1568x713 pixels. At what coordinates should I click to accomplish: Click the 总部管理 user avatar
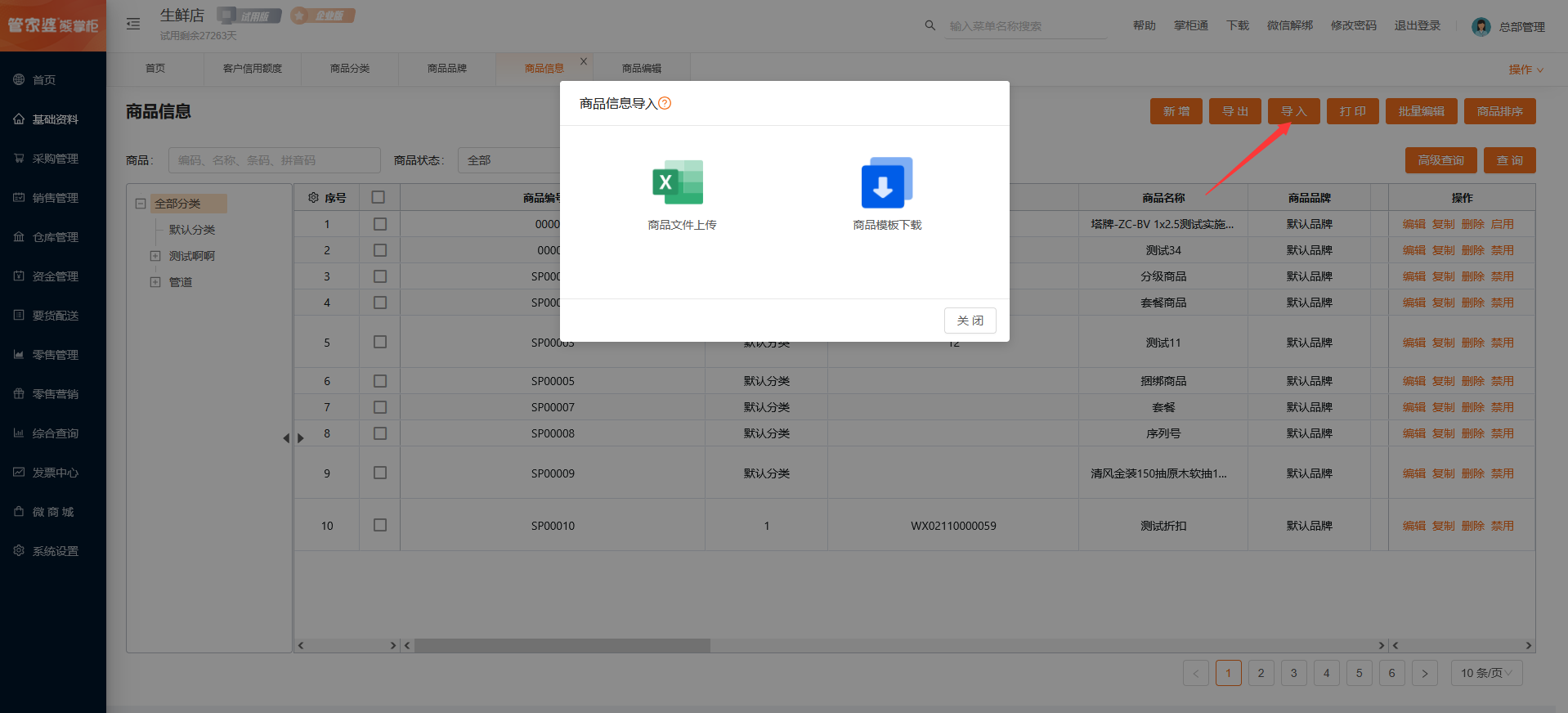tap(1481, 26)
